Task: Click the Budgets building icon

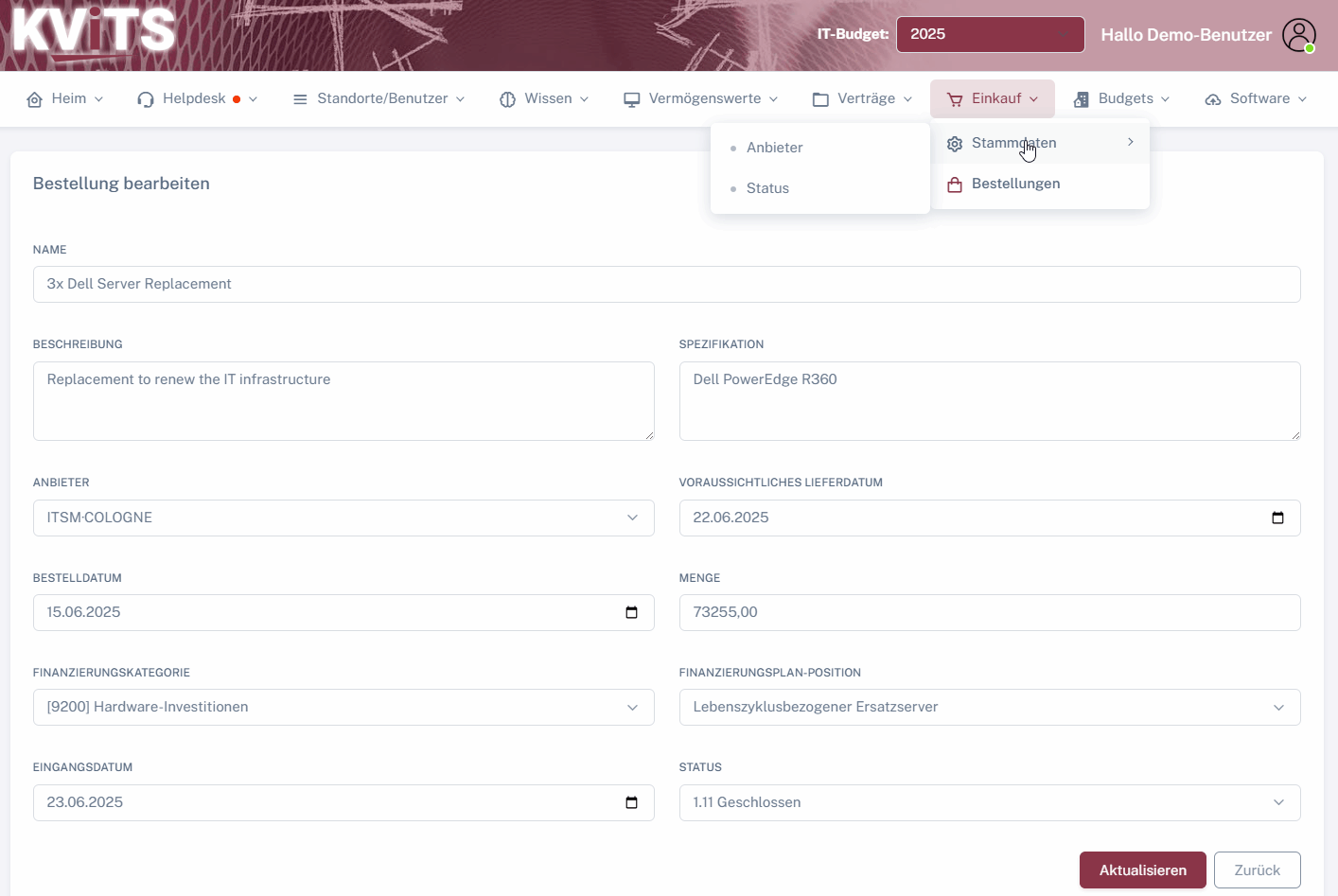Action: click(1082, 99)
